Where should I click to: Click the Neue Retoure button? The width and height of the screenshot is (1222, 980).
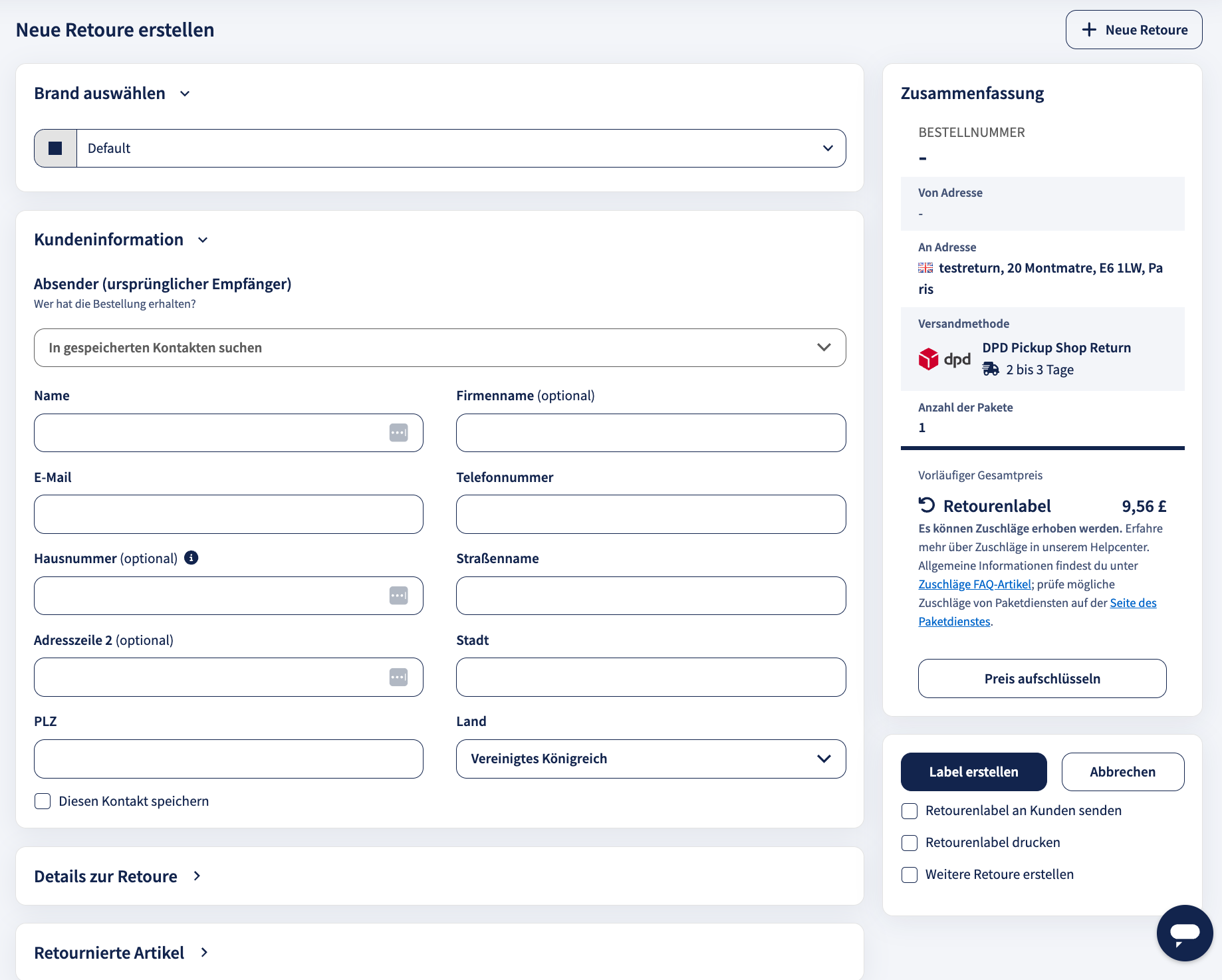(x=1134, y=30)
